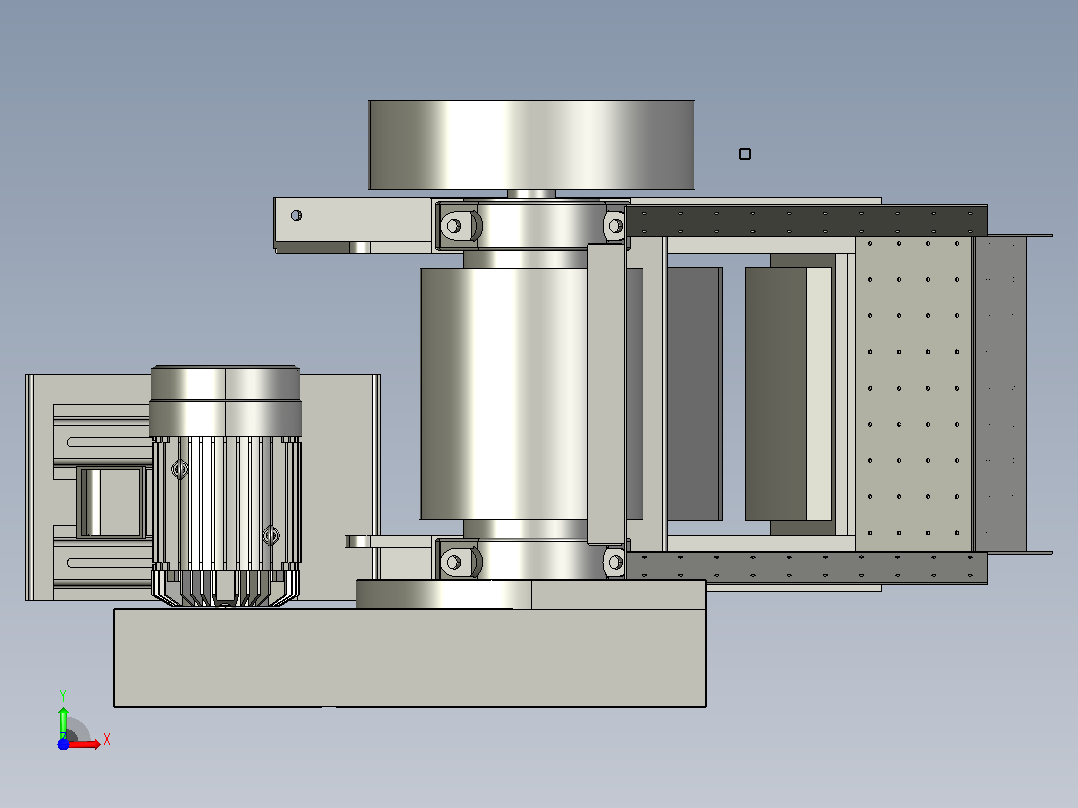Select the lower-left bearing housing bolt lug
The width and height of the screenshot is (1078, 808).
tap(458, 562)
